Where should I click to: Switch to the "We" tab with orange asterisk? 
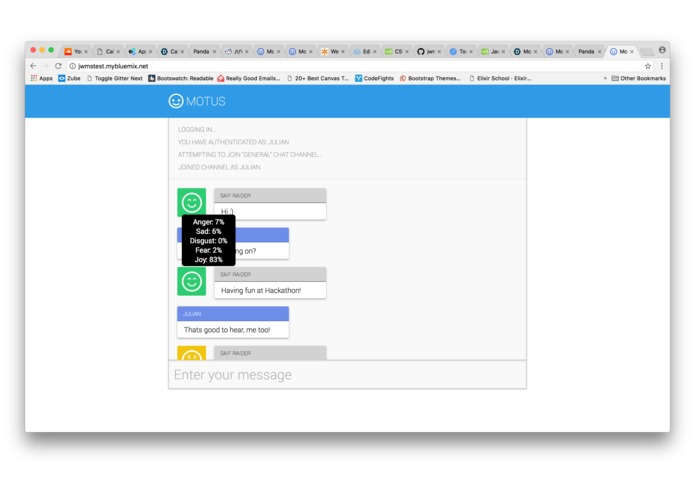(x=331, y=51)
